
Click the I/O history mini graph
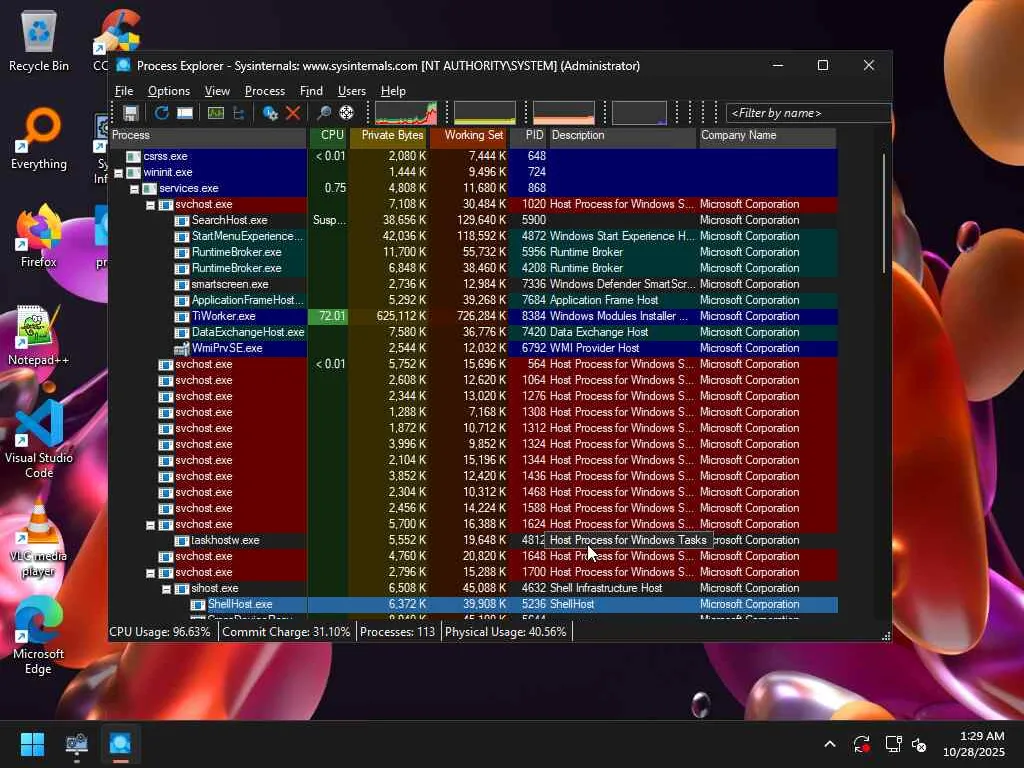pos(639,113)
